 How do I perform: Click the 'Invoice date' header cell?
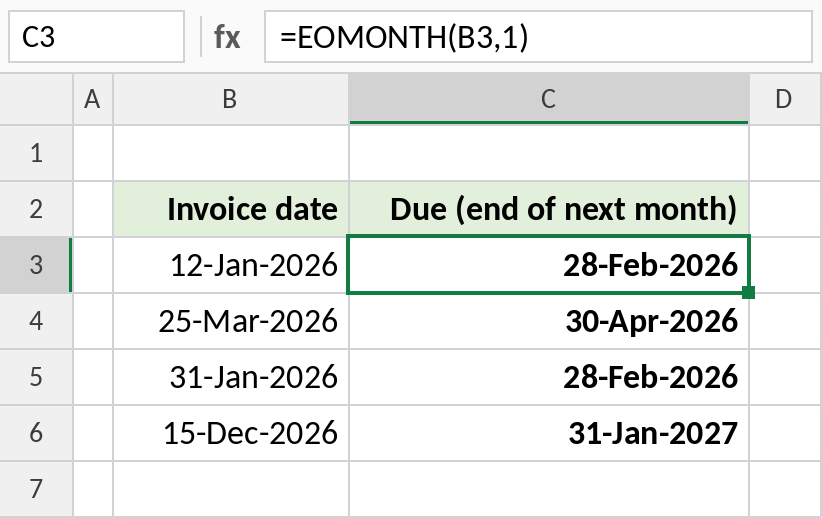231,209
